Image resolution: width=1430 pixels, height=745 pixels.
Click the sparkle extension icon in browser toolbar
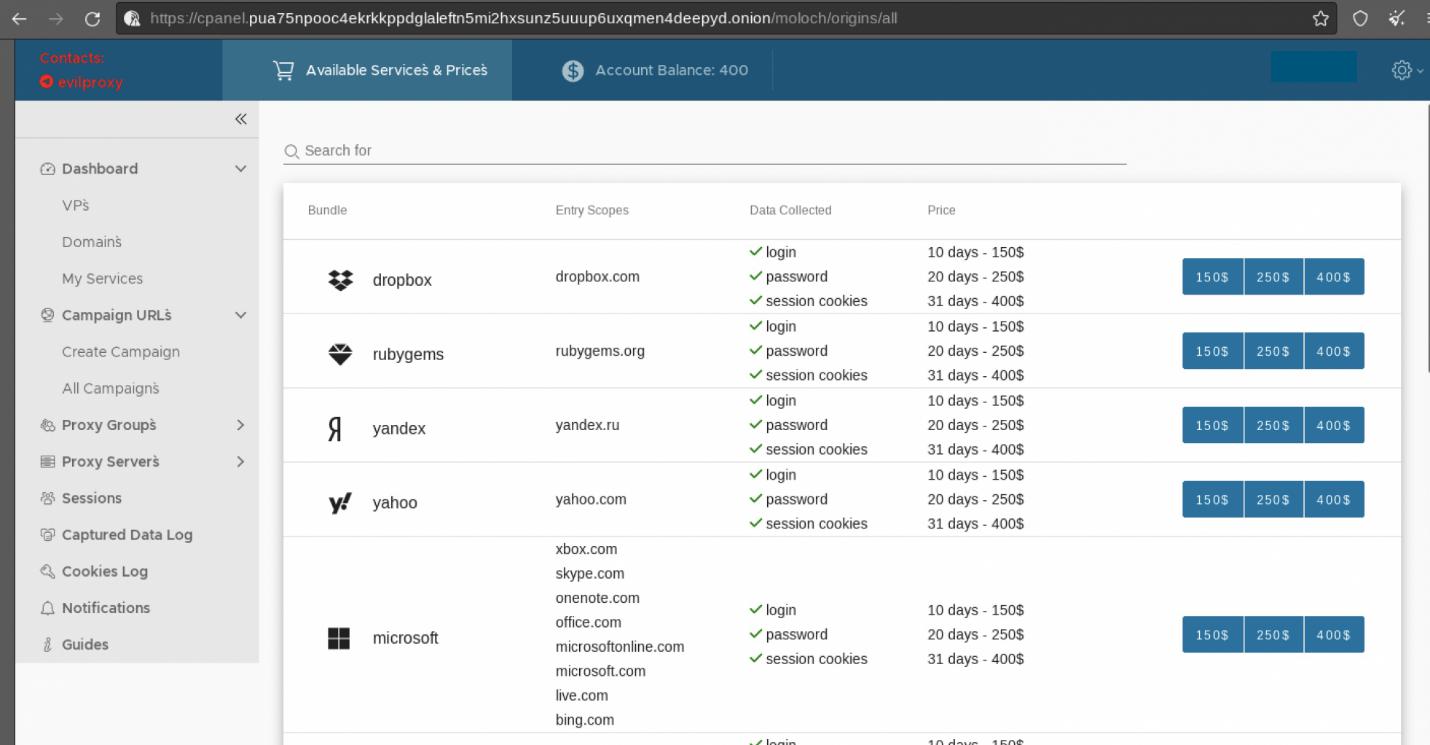1397,18
